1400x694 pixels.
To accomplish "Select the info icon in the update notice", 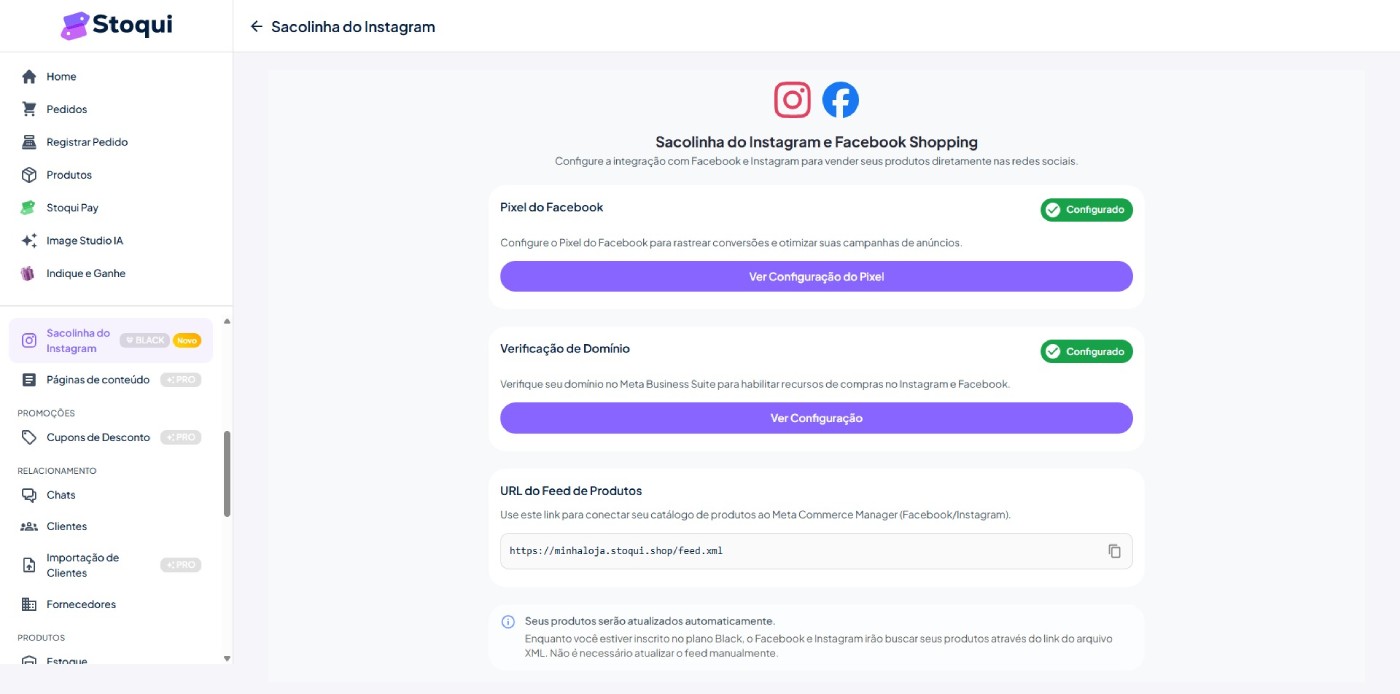I will point(508,621).
